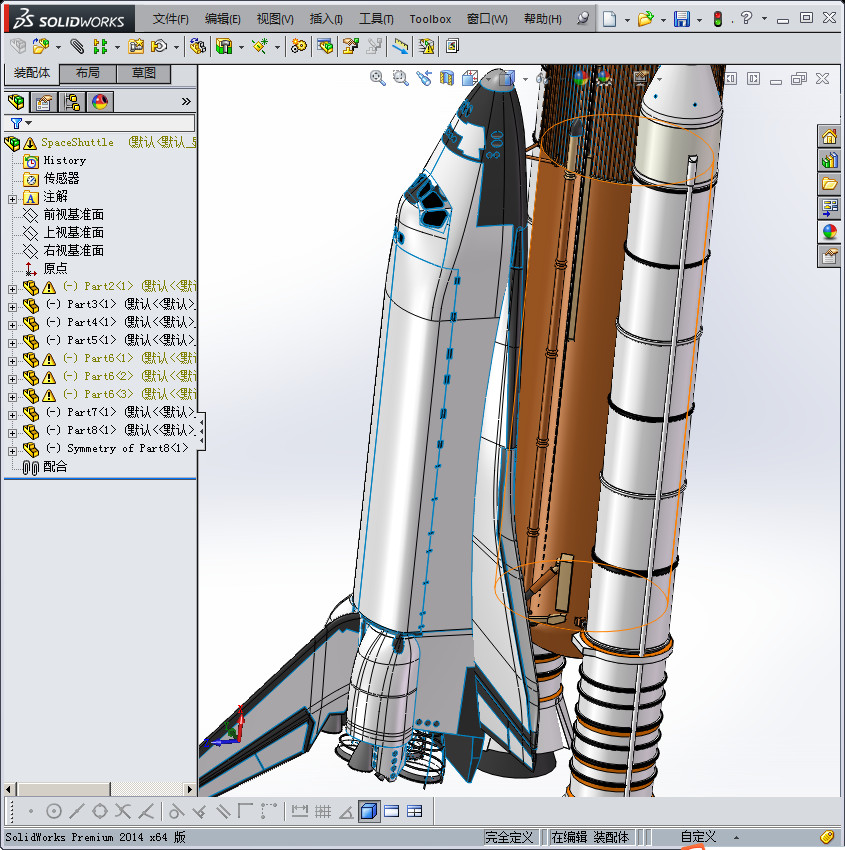Toggle the intersection snap icon
This screenshot has width=845, height=850.
[x=122, y=812]
